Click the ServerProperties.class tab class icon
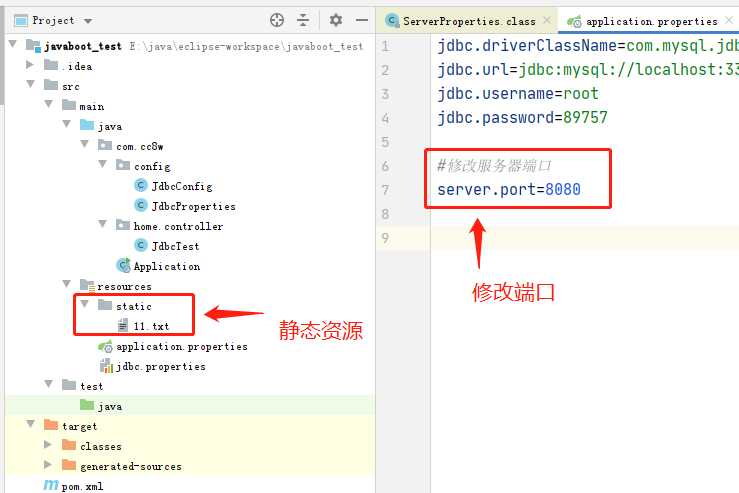Viewport: 739px width, 493px height. click(x=392, y=20)
